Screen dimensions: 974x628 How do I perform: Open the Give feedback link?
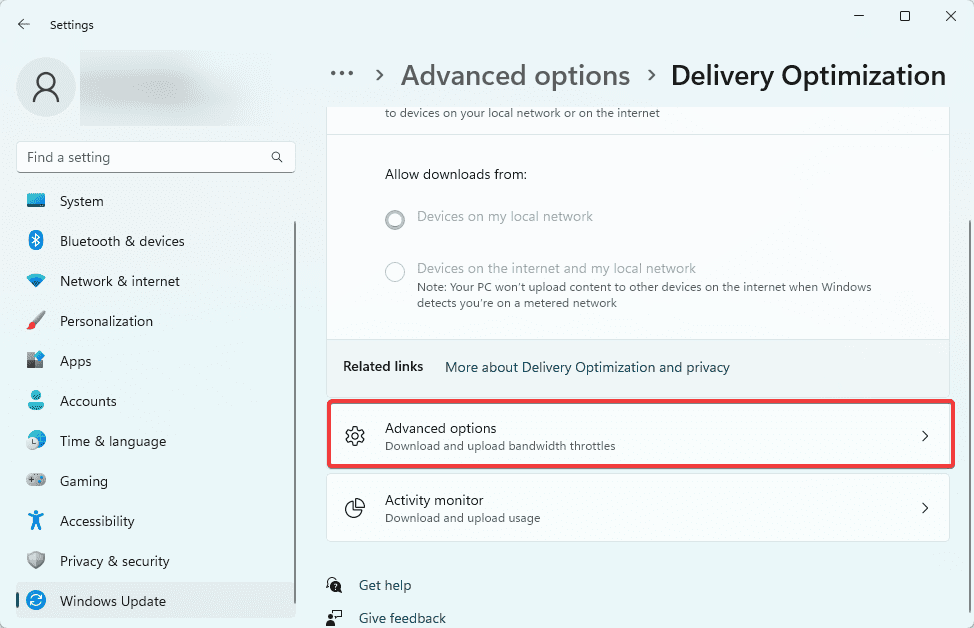coord(402,618)
